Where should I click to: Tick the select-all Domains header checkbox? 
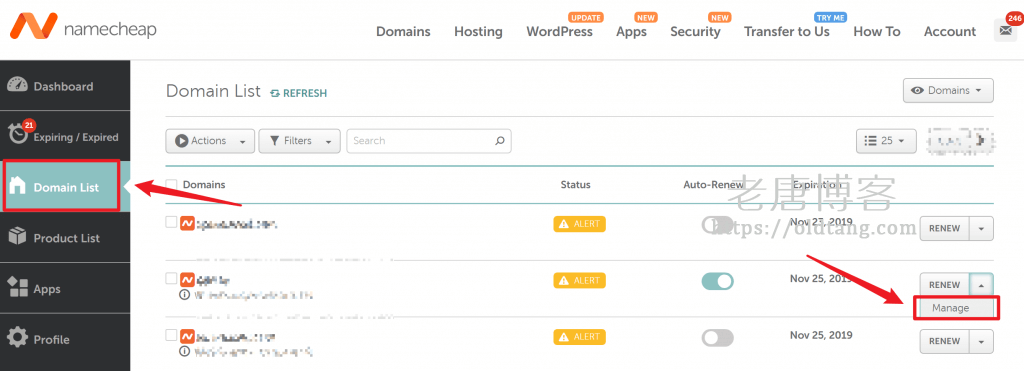click(171, 185)
